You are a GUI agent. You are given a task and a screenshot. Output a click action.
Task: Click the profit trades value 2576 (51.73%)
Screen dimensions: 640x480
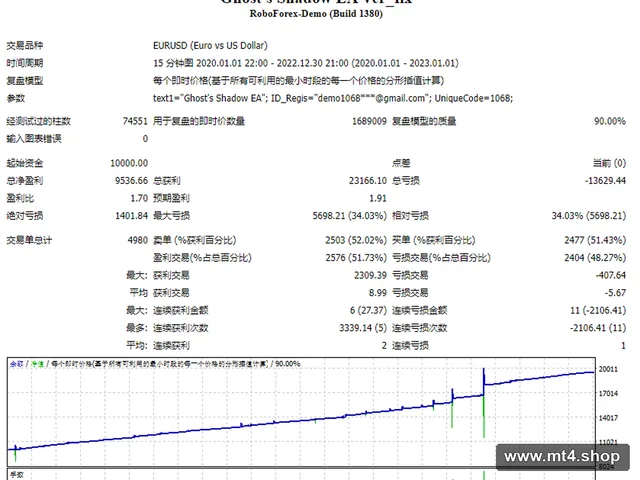click(x=356, y=258)
